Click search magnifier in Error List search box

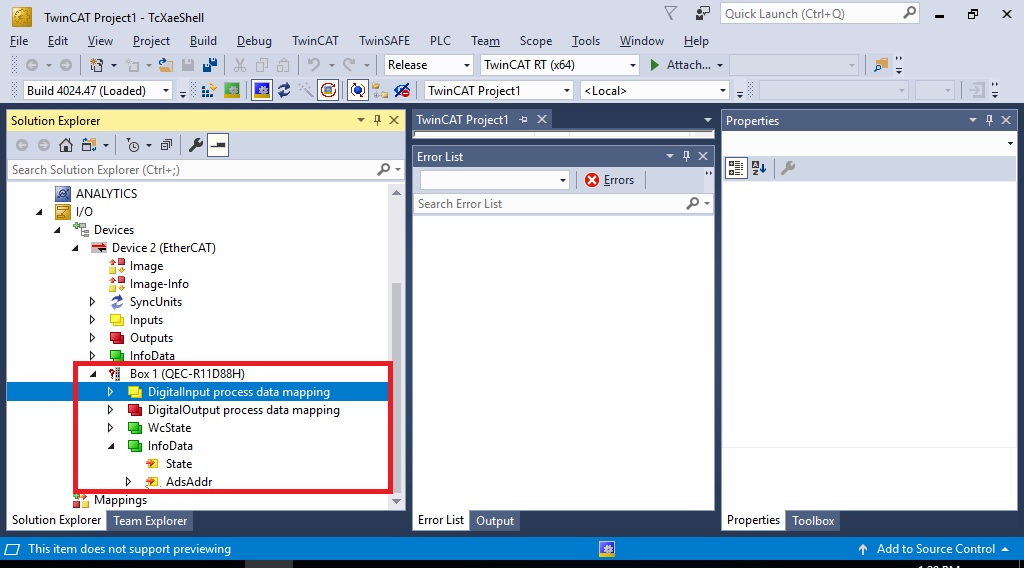(x=692, y=204)
